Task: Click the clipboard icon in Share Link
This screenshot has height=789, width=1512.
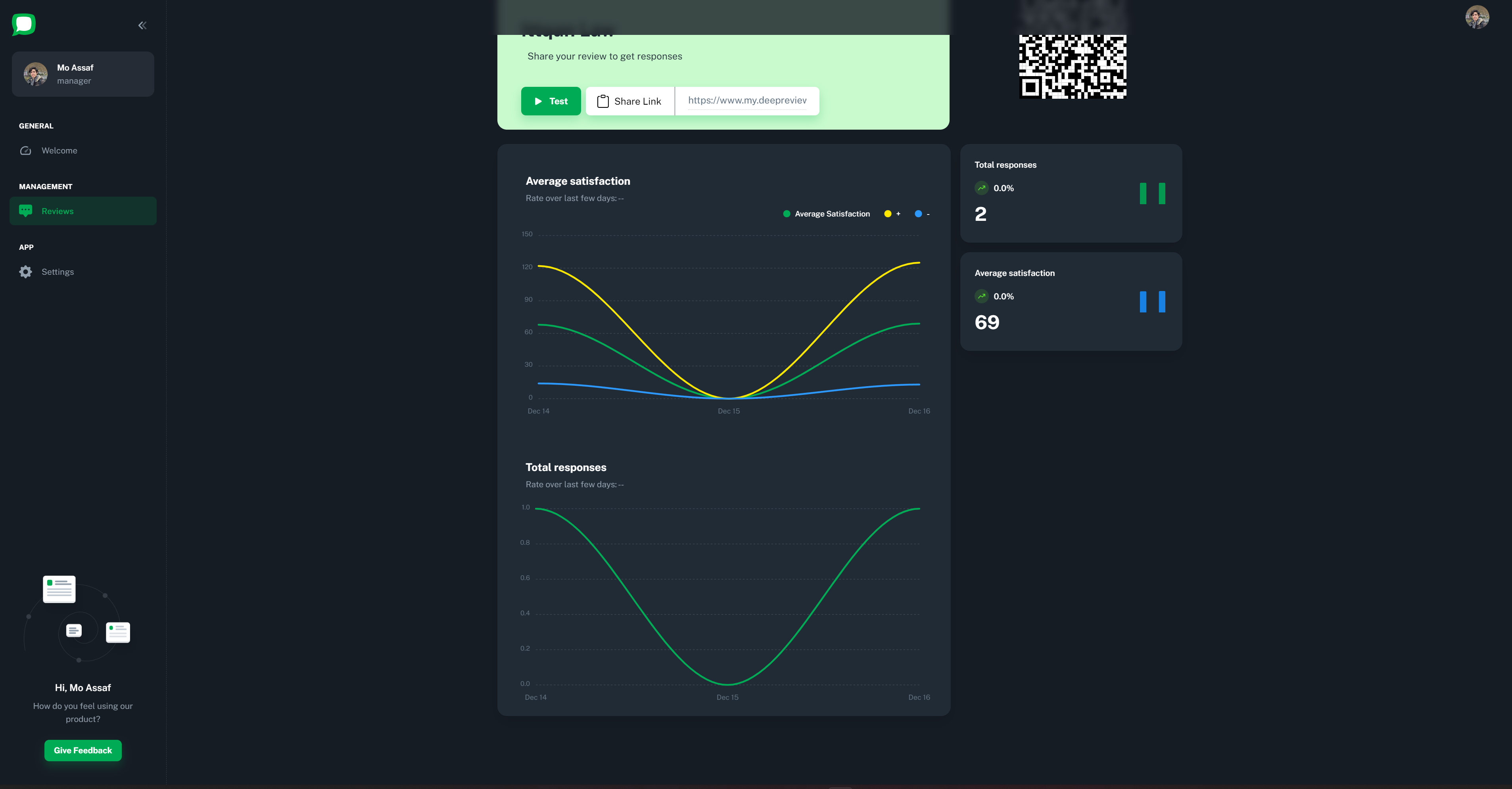Action: pos(603,101)
